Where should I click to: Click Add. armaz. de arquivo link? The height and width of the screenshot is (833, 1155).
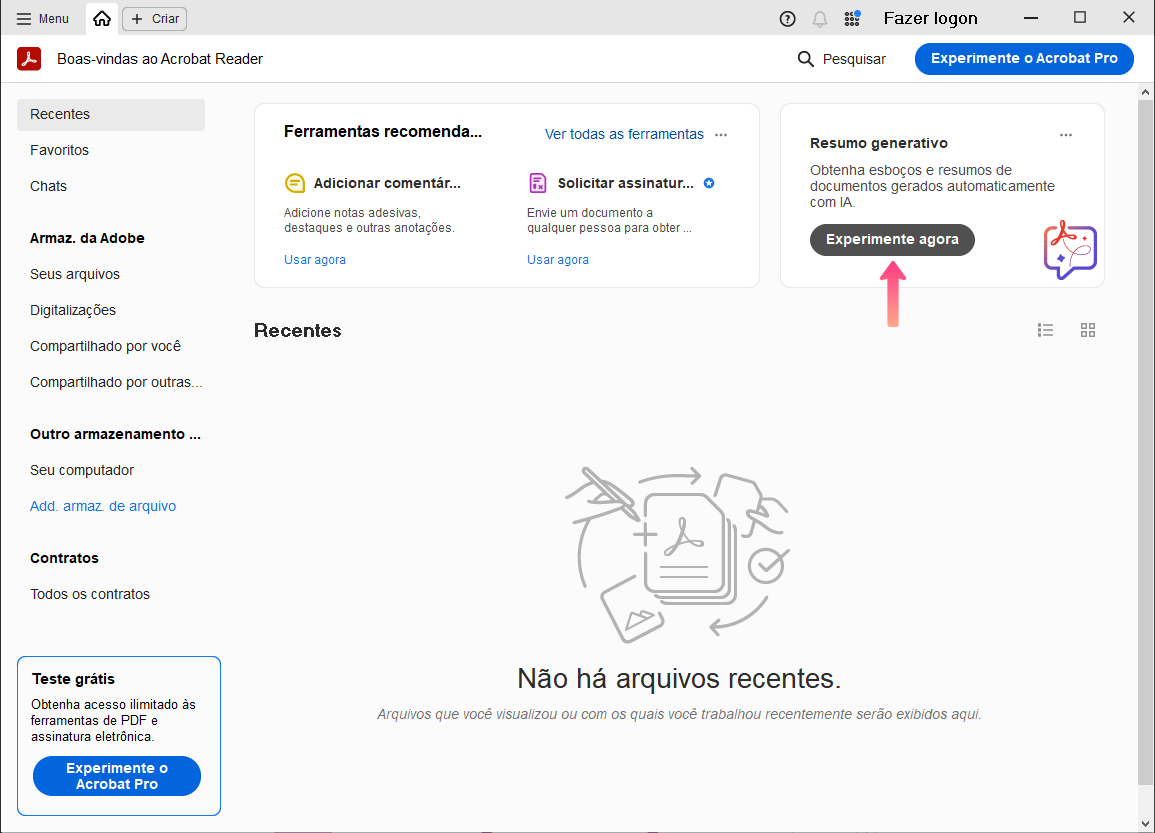(102, 506)
